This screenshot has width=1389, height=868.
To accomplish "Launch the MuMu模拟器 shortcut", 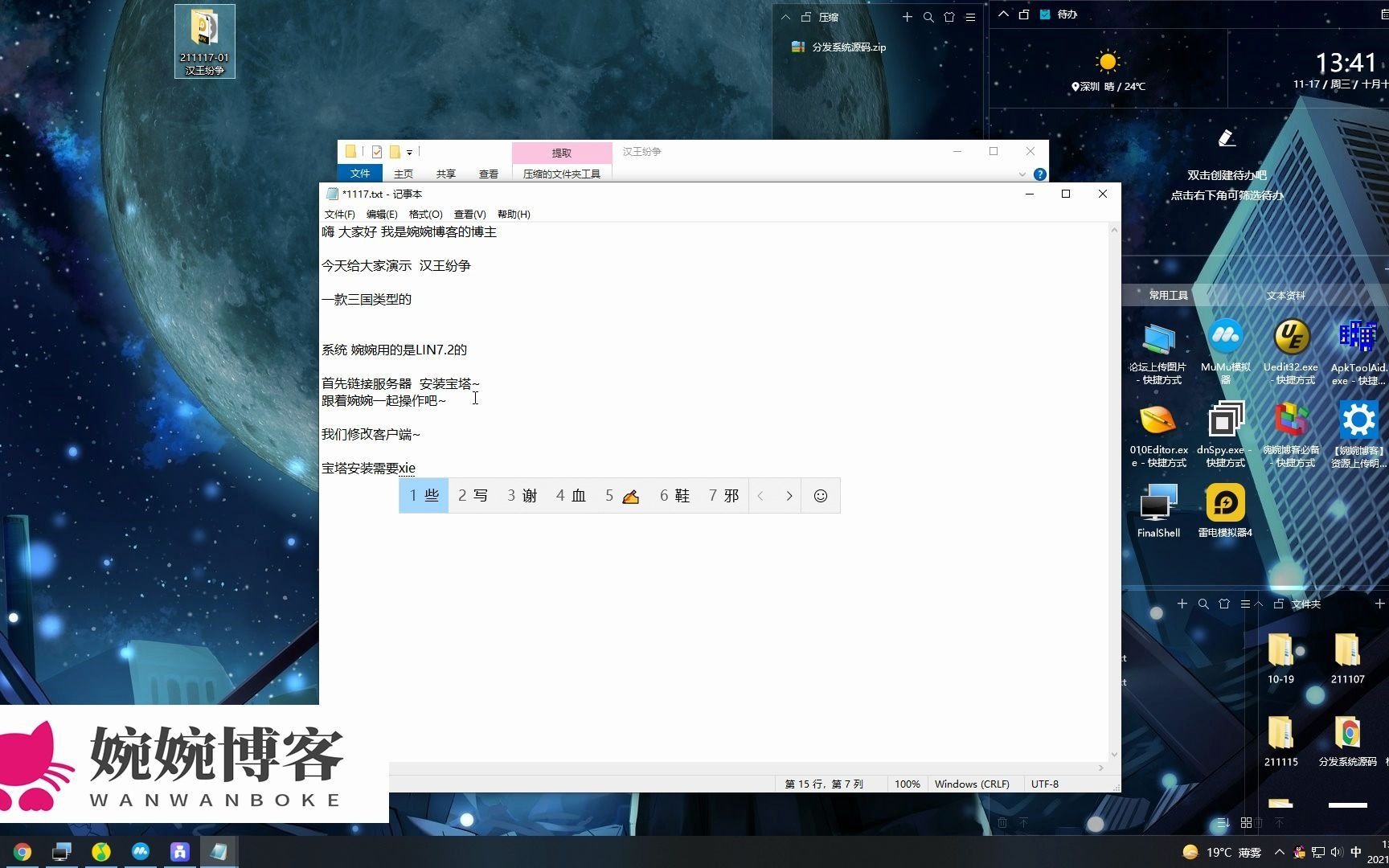I will tap(1226, 353).
